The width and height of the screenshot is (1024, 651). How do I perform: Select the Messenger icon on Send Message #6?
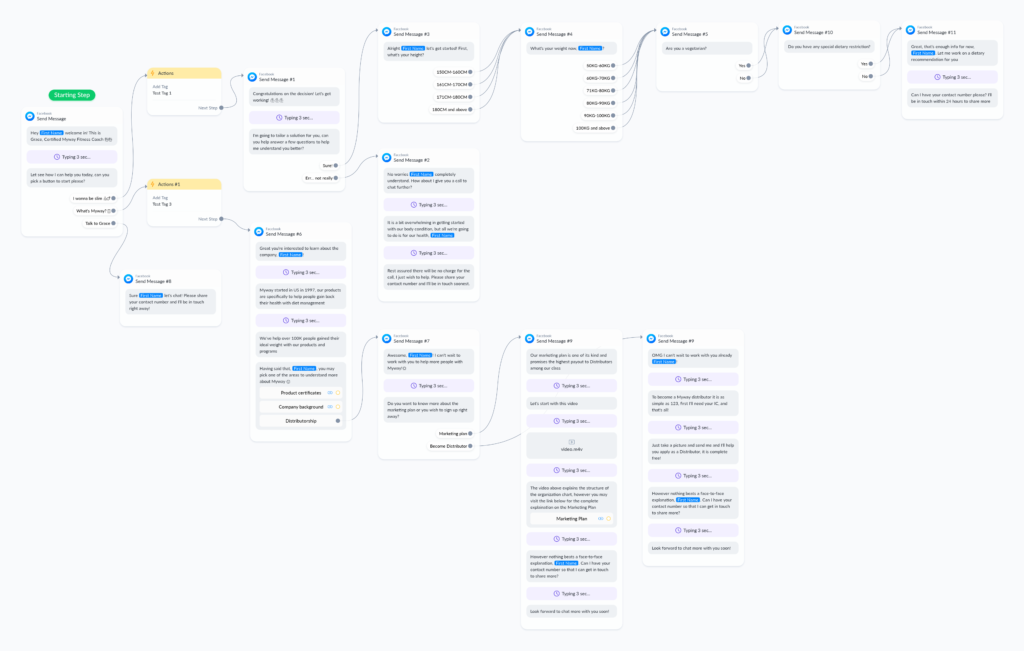(x=259, y=231)
